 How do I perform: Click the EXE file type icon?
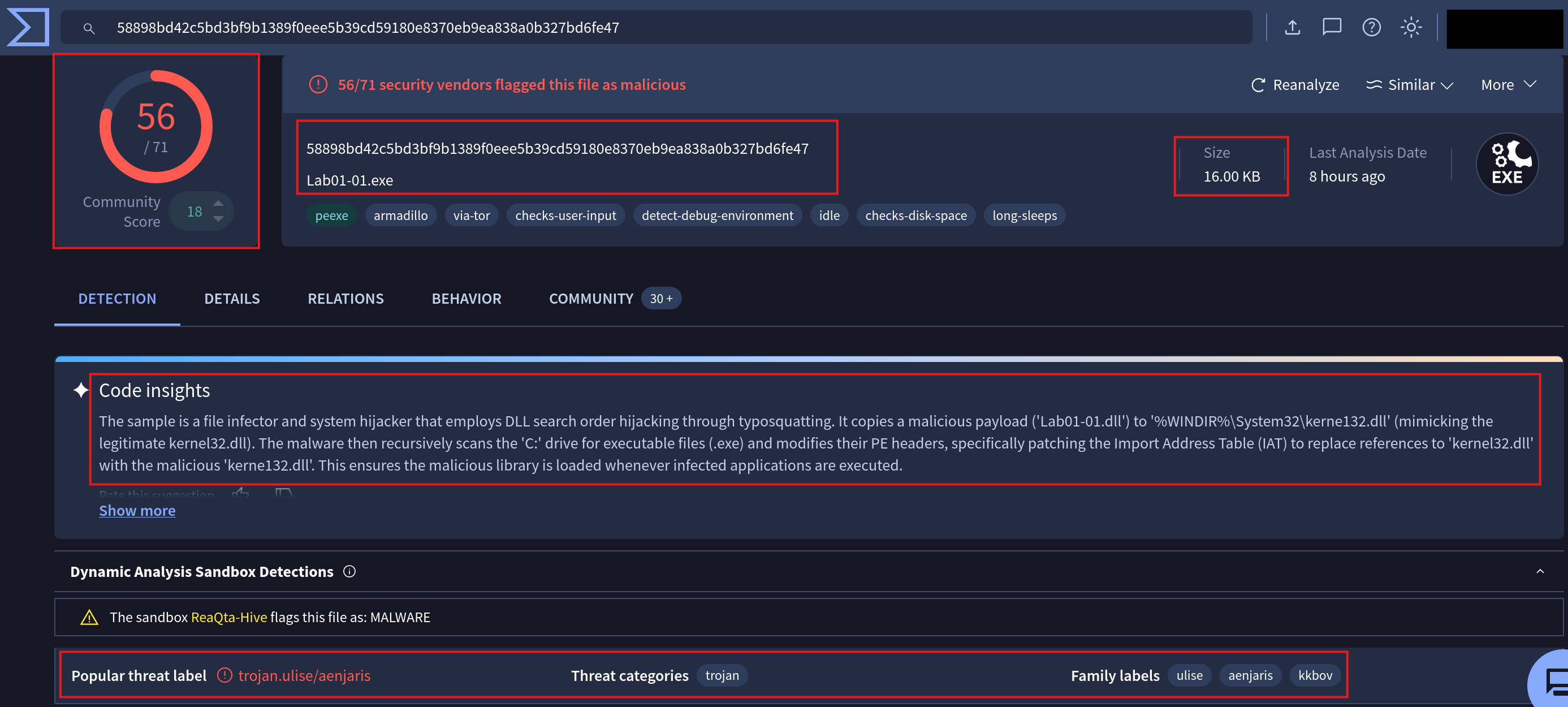coord(1506,164)
